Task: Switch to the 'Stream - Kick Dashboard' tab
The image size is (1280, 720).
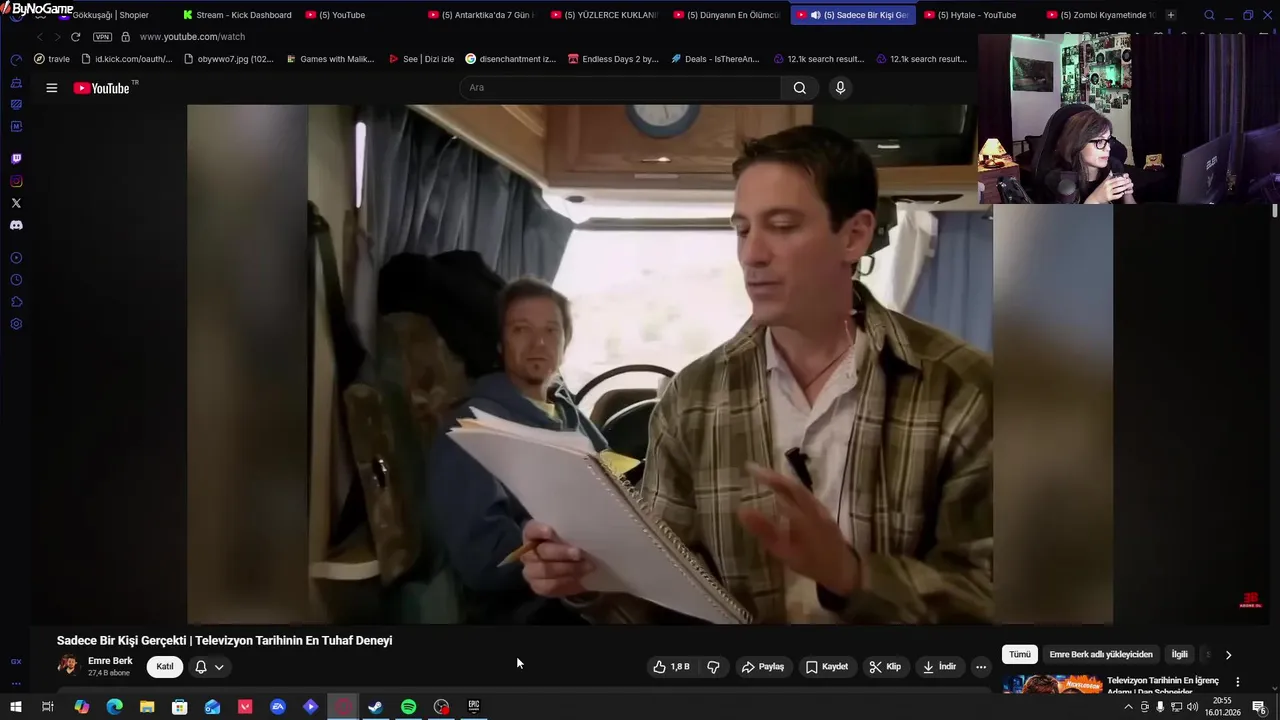Action: 237,15
